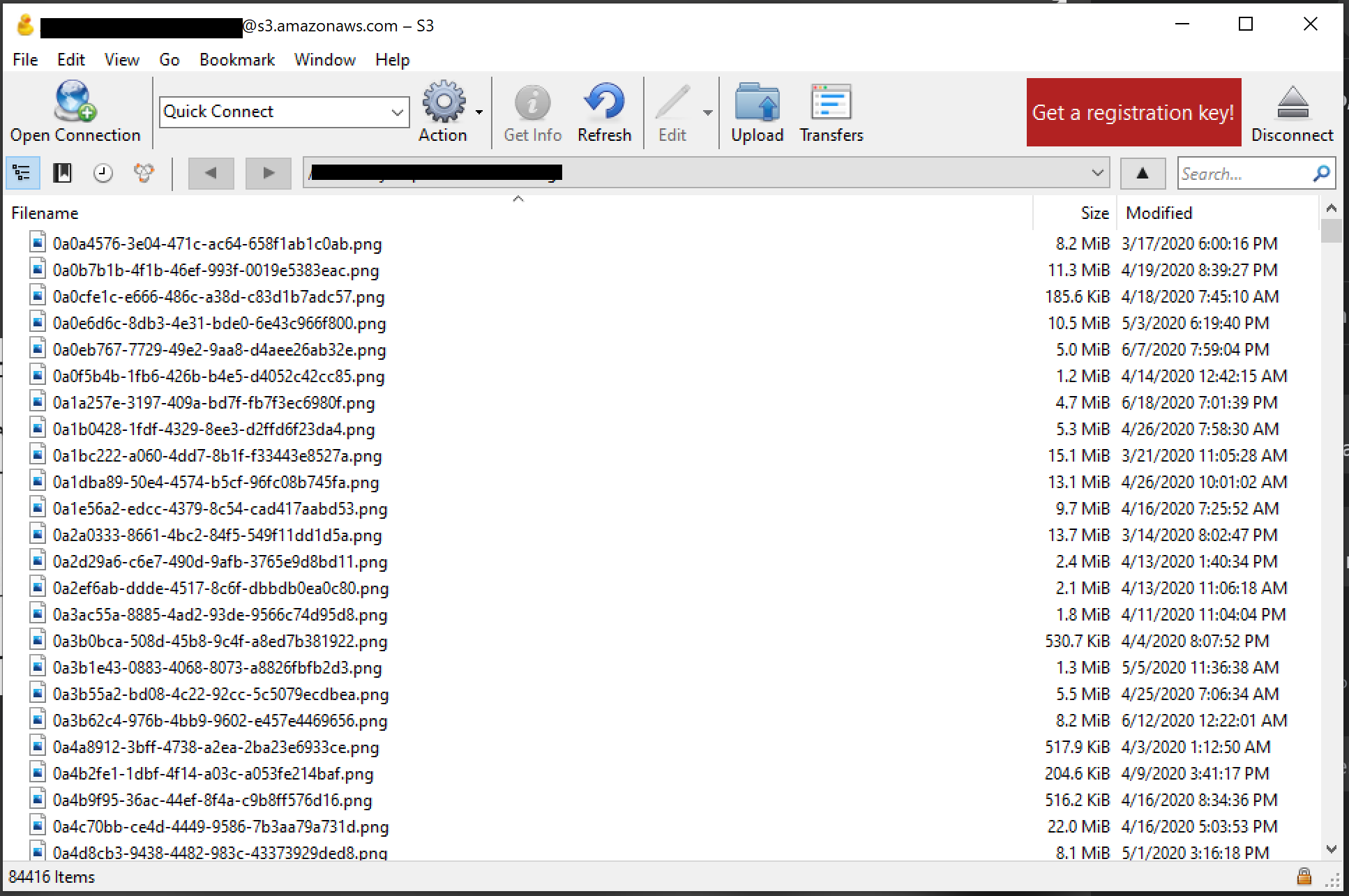
Task: Open the Action dropdown arrow
Action: click(x=479, y=112)
